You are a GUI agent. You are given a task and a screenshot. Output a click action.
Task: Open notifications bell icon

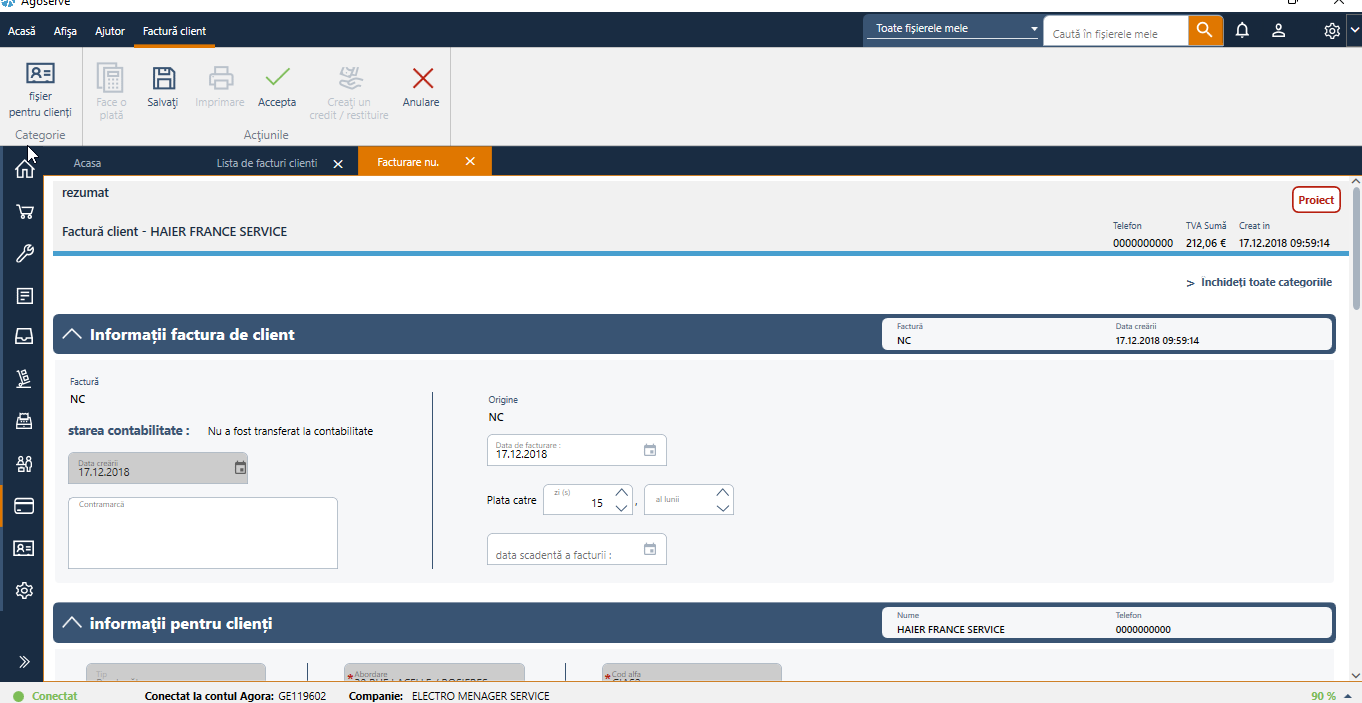point(1242,31)
